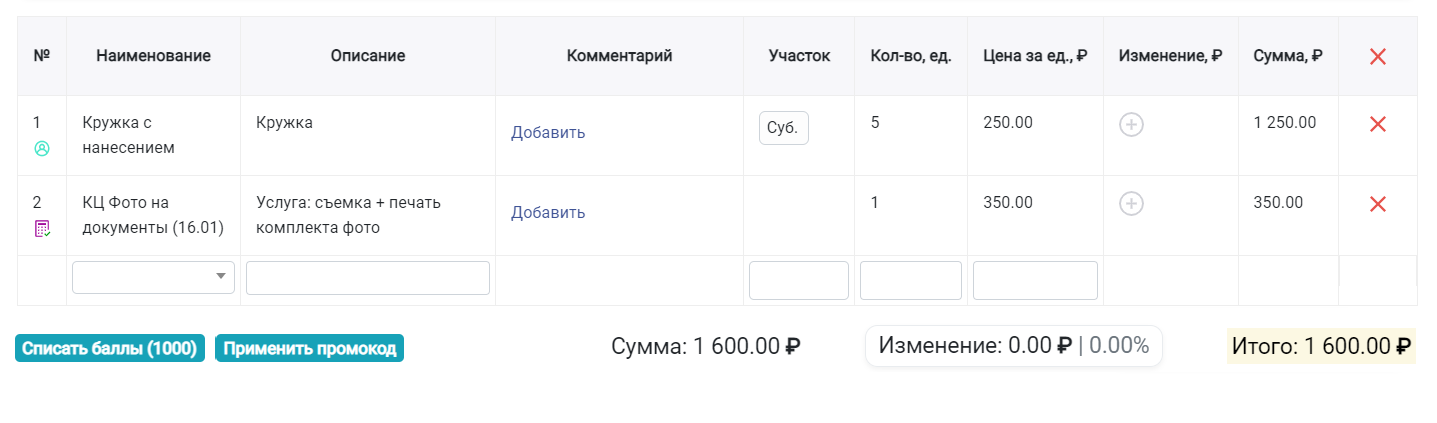Viewport: 1437px width, 423px height.
Task: Remove the КЦ Фото на документы row
Action: tap(1377, 204)
